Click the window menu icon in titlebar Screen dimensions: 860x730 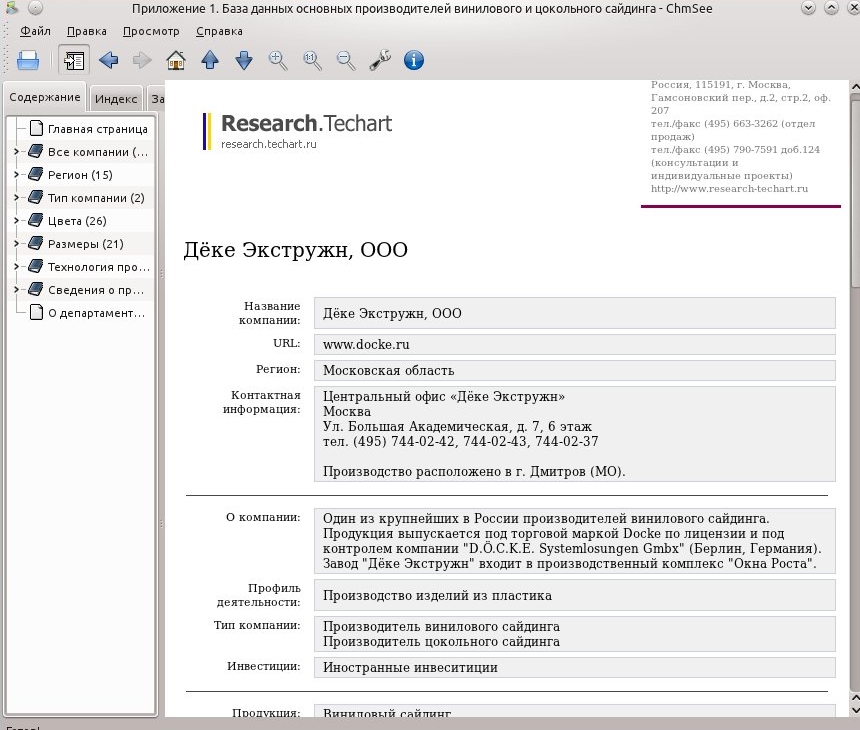pos(12,8)
